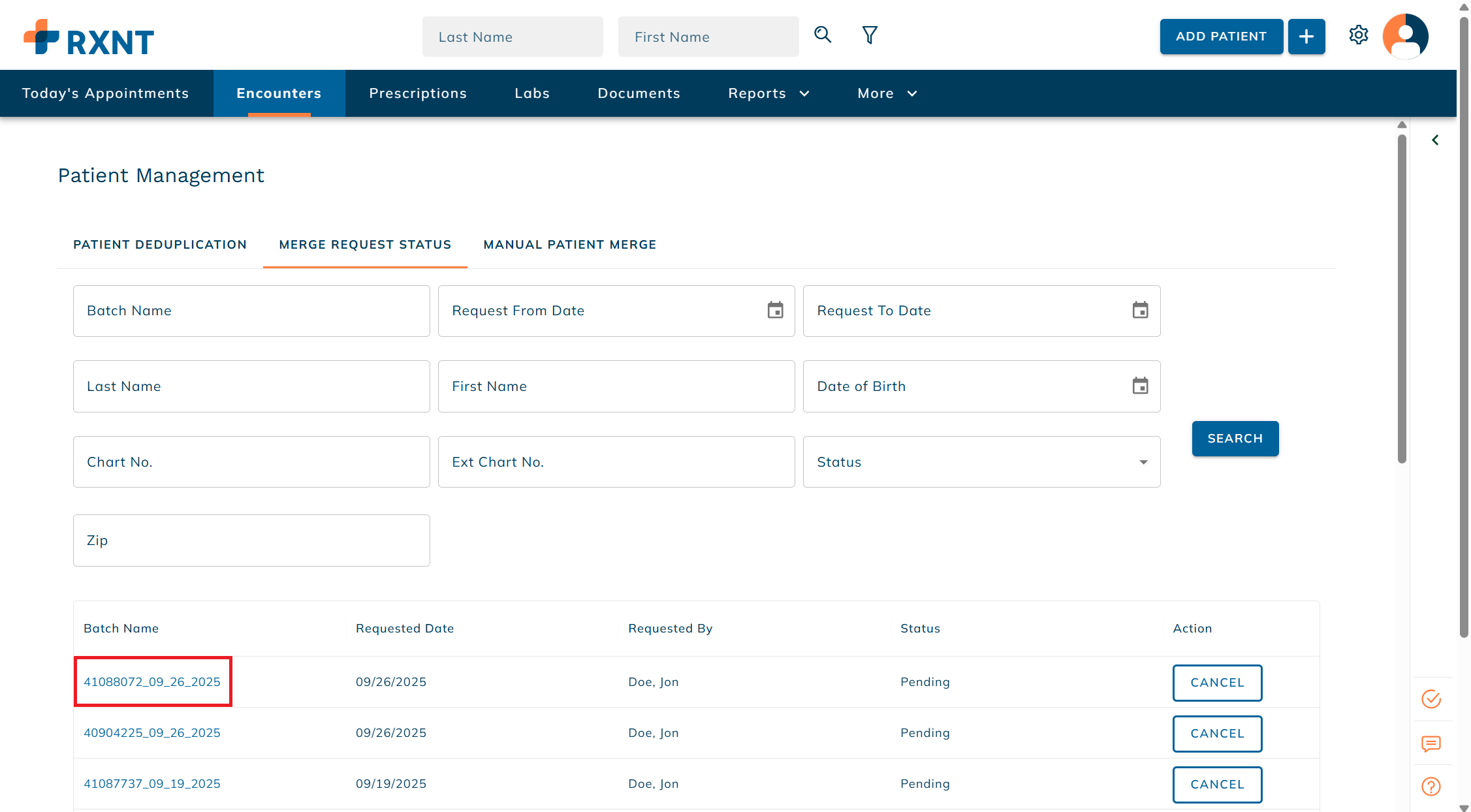Switch to Manual Patient Merge tab
Screen dimensions: 1471x812
569,245
